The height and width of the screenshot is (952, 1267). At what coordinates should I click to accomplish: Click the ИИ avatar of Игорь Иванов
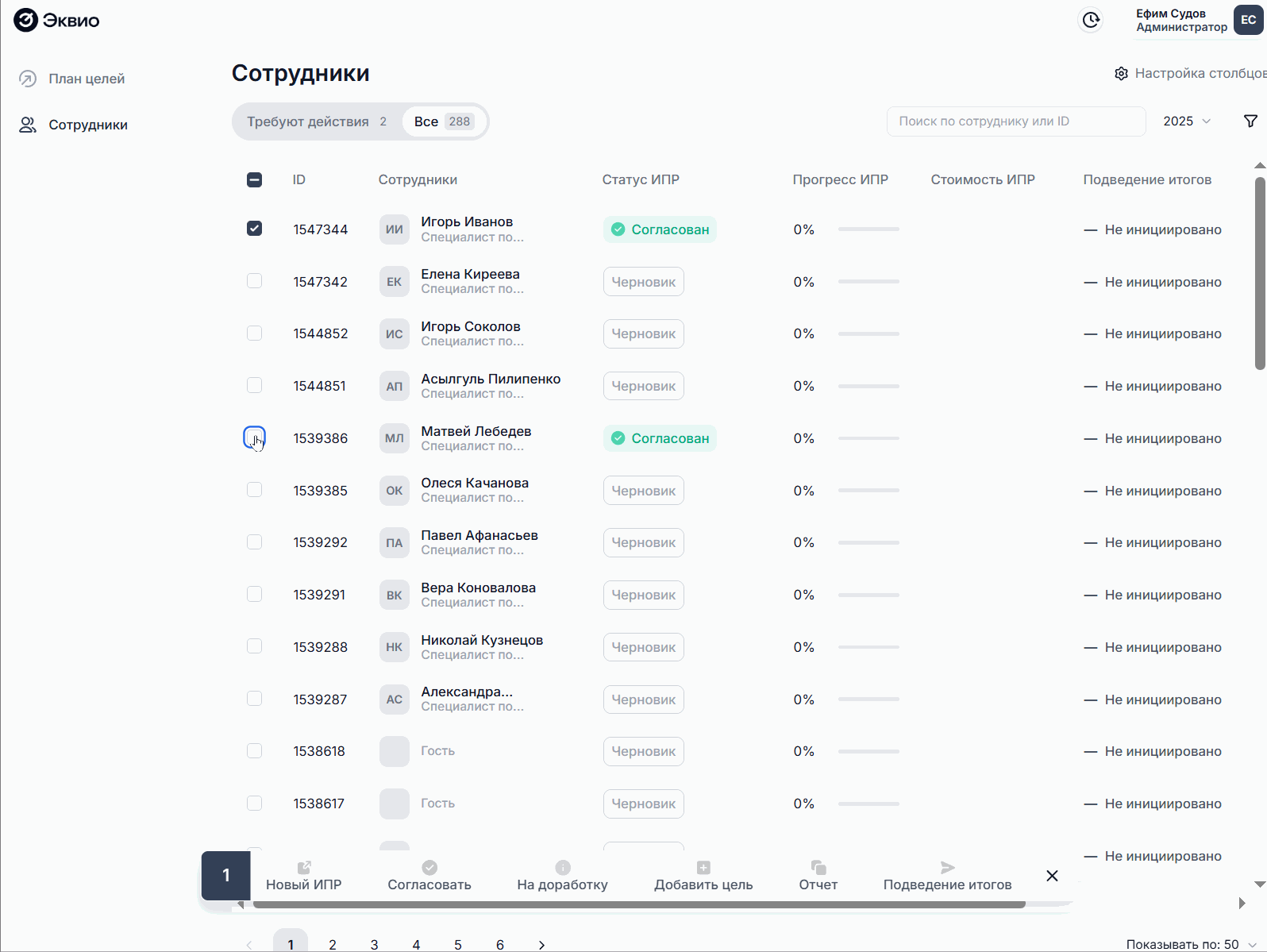coord(395,229)
